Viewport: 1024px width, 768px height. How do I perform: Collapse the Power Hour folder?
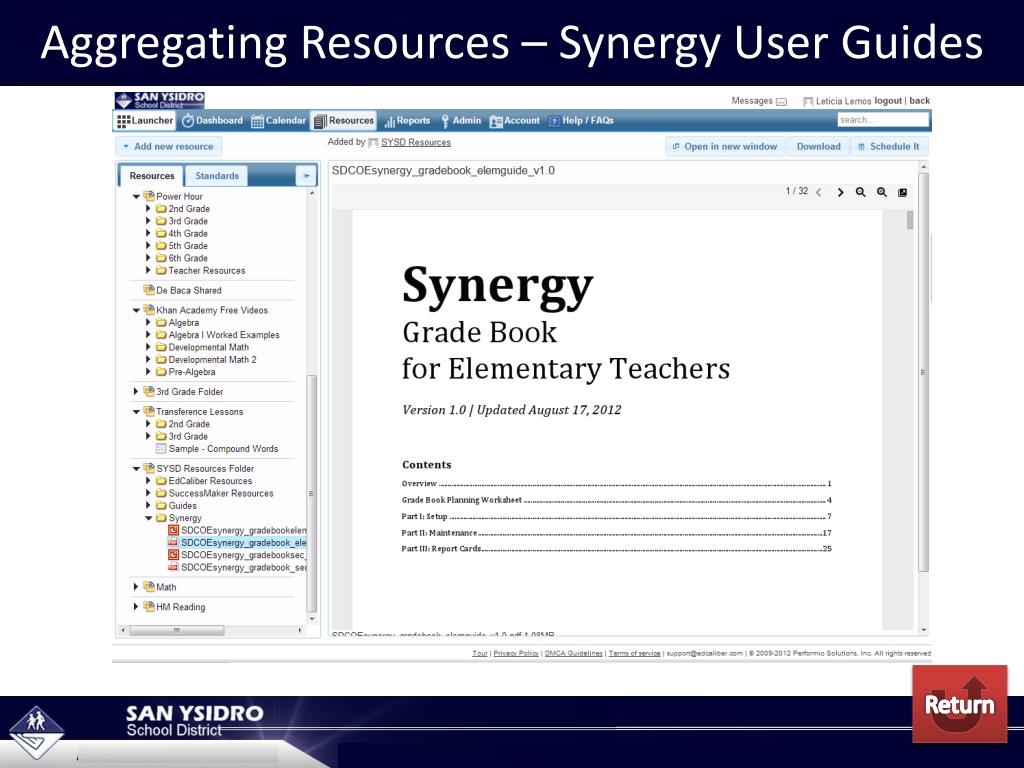coord(136,197)
